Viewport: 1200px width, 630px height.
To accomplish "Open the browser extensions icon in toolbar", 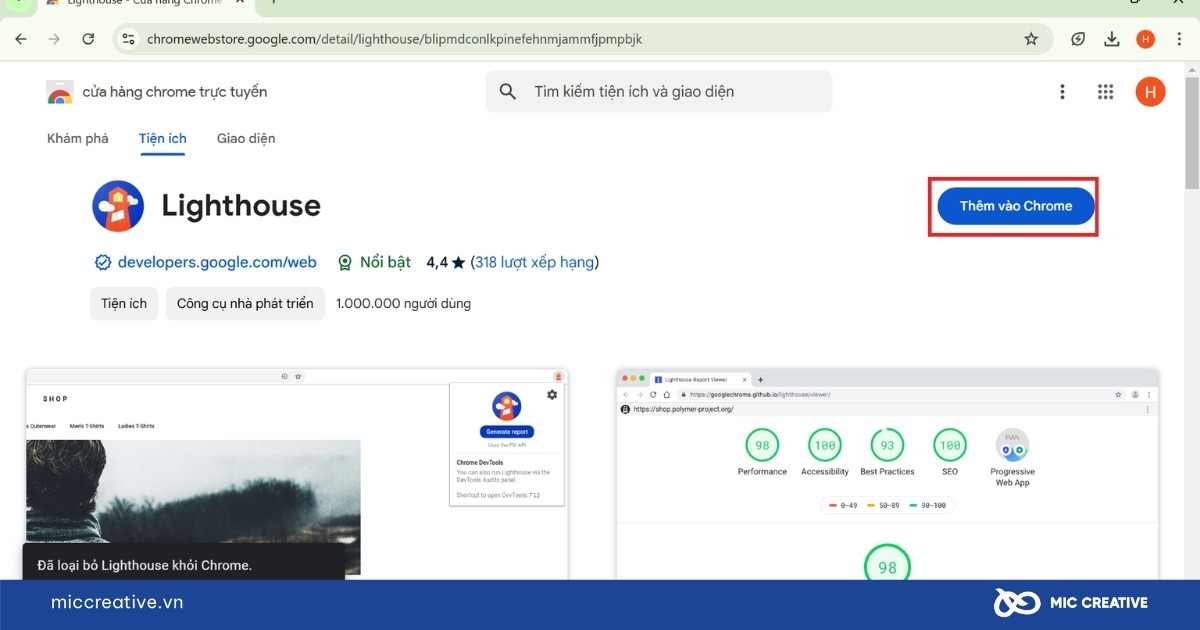I will click(x=1078, y=39).
